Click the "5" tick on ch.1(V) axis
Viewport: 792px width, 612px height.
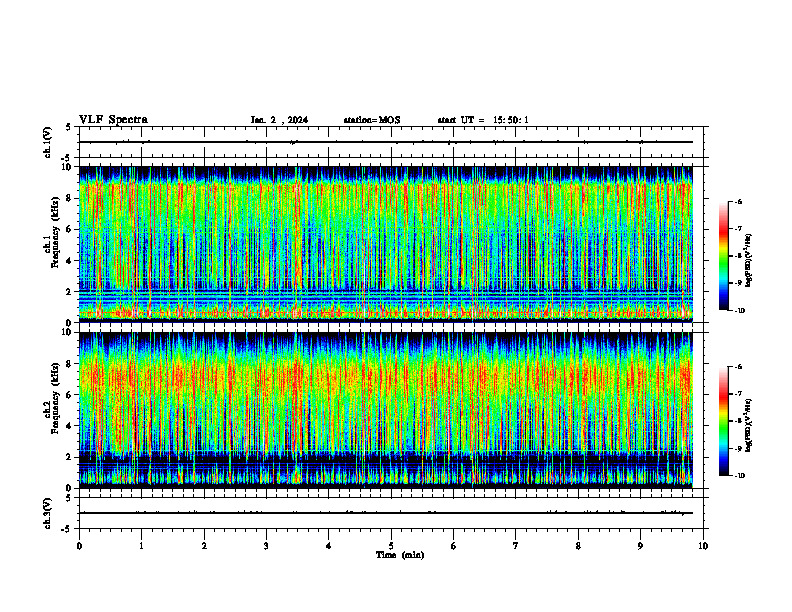[x=69, y=127]
